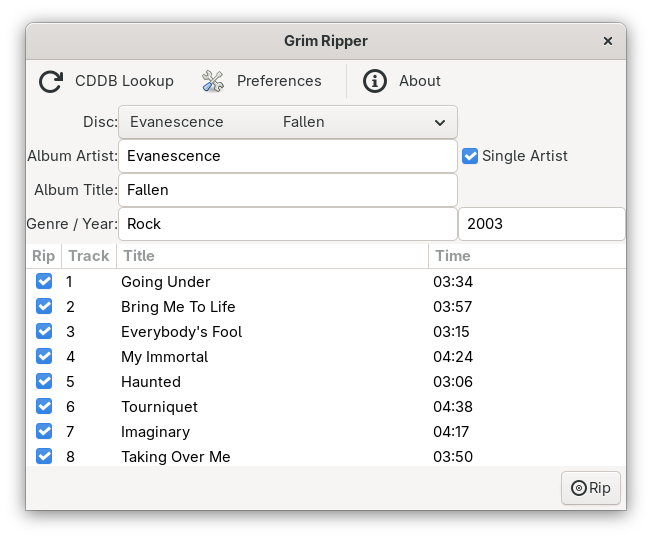Uncheck rip for track 2 Bring Me To Life
652x539 pixels.
[44, 306]
